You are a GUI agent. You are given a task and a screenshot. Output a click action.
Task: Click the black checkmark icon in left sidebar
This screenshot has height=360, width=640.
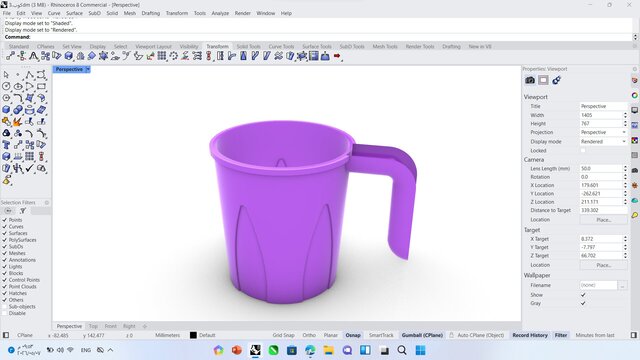[29, 168]
